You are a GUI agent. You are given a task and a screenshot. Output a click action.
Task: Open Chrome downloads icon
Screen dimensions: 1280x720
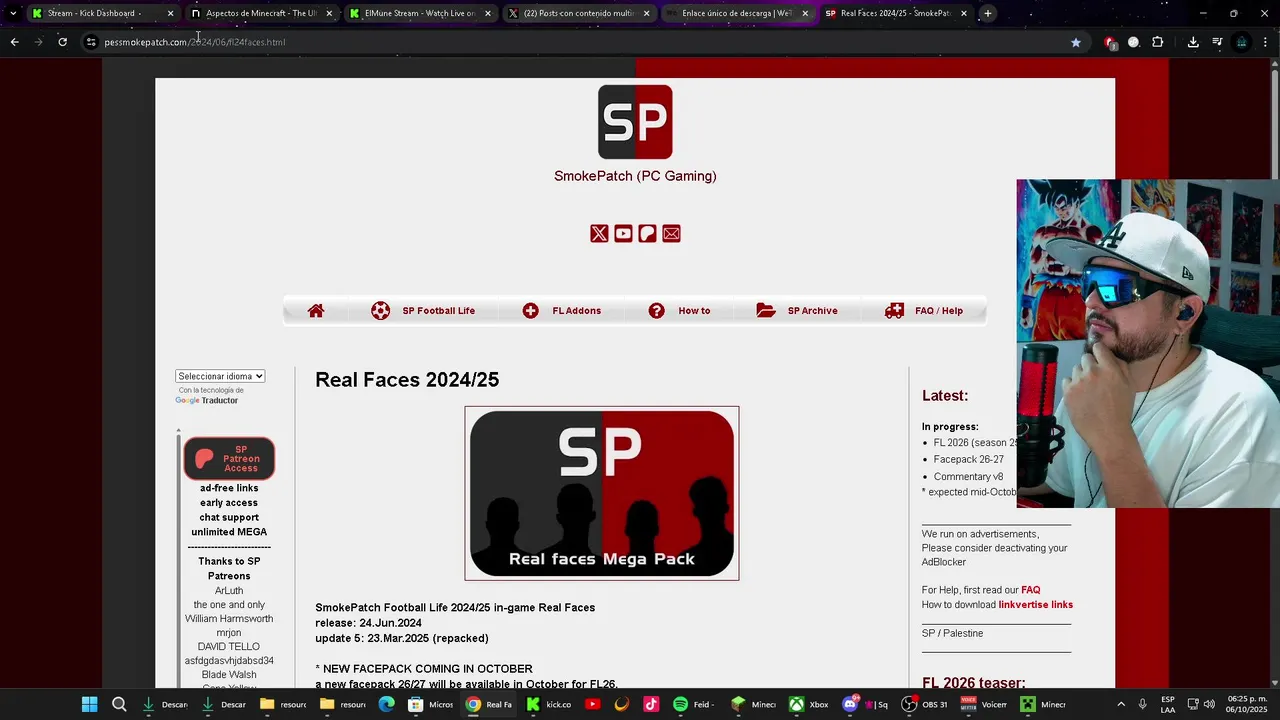(1193, 42)
